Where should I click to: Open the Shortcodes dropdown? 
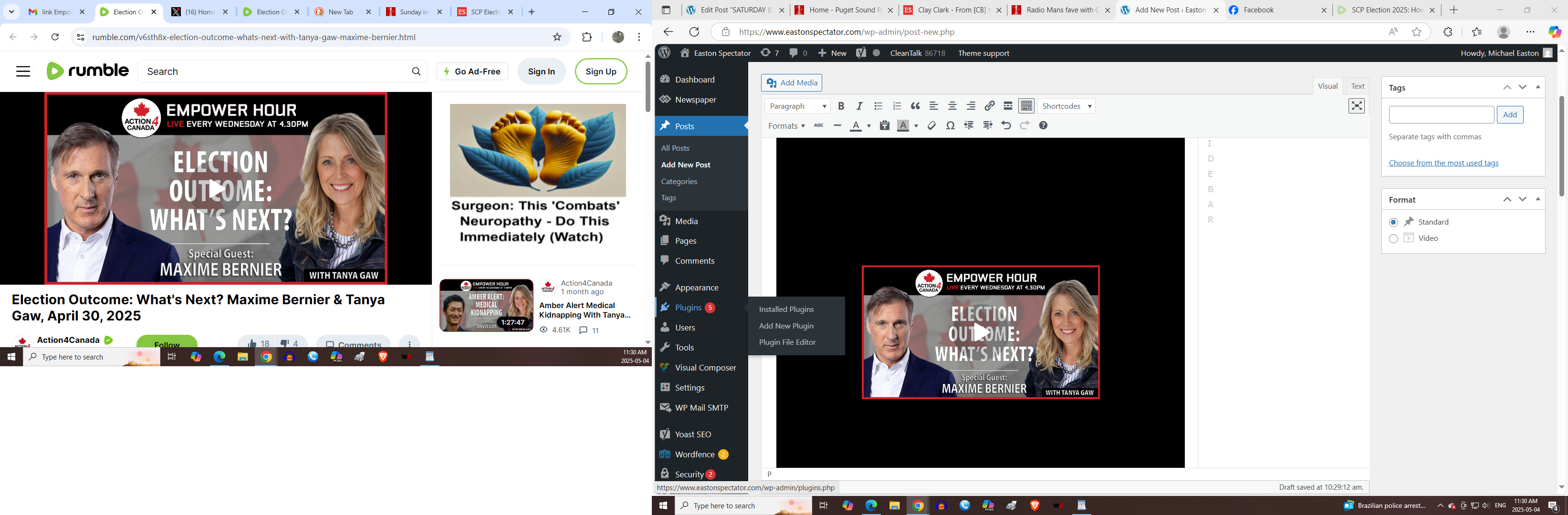pos(1066,106)
